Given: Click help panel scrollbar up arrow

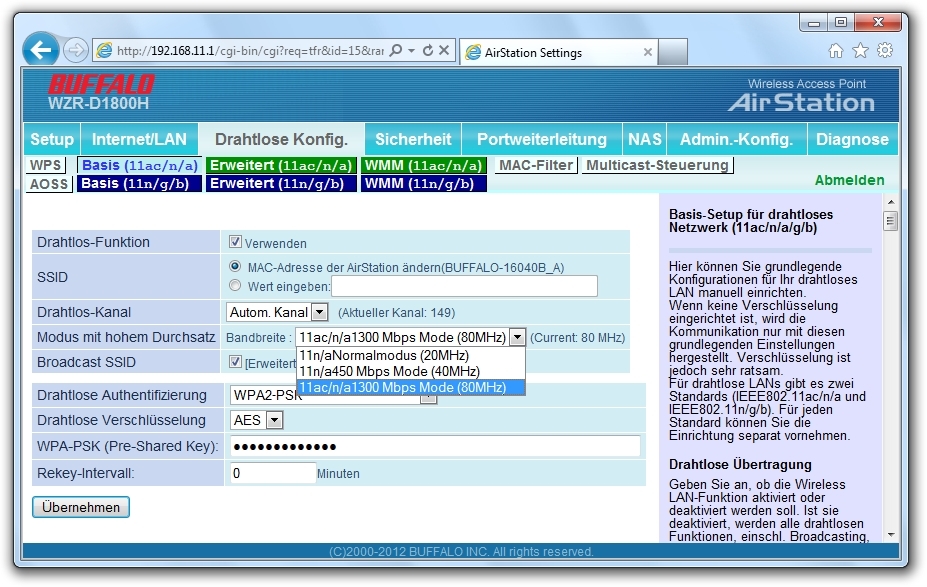Looking at the screenshot, I should pos(890,203).
